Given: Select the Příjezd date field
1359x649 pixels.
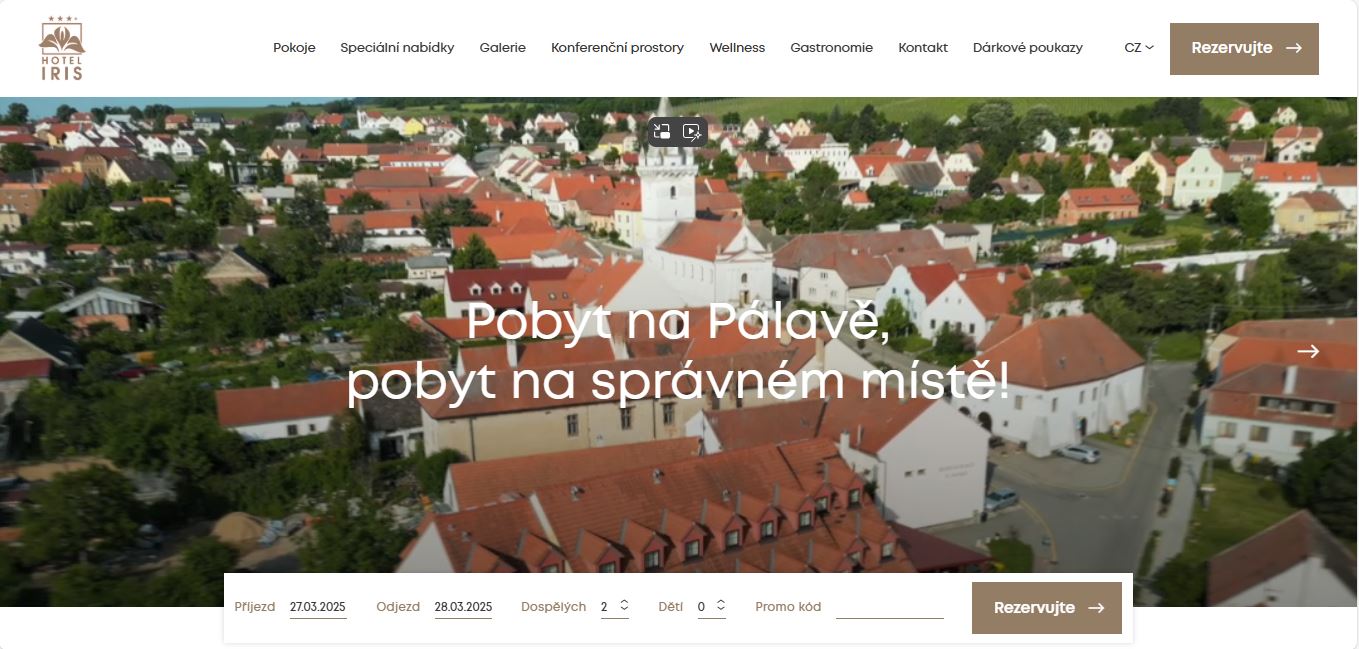Looking at the screenshot, I should tap(318, 607).
